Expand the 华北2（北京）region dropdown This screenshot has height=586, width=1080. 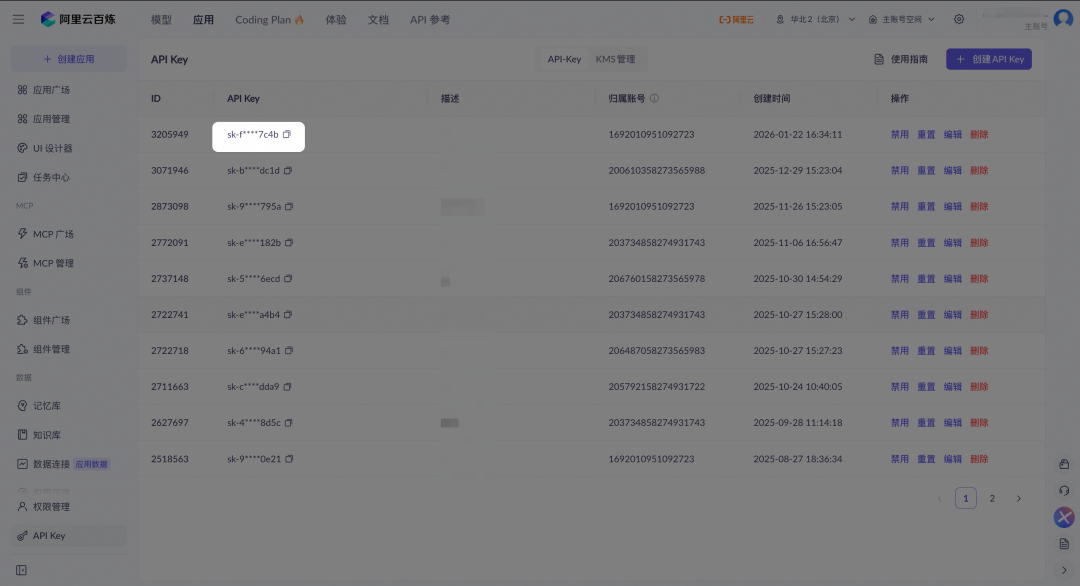point(816,19)
